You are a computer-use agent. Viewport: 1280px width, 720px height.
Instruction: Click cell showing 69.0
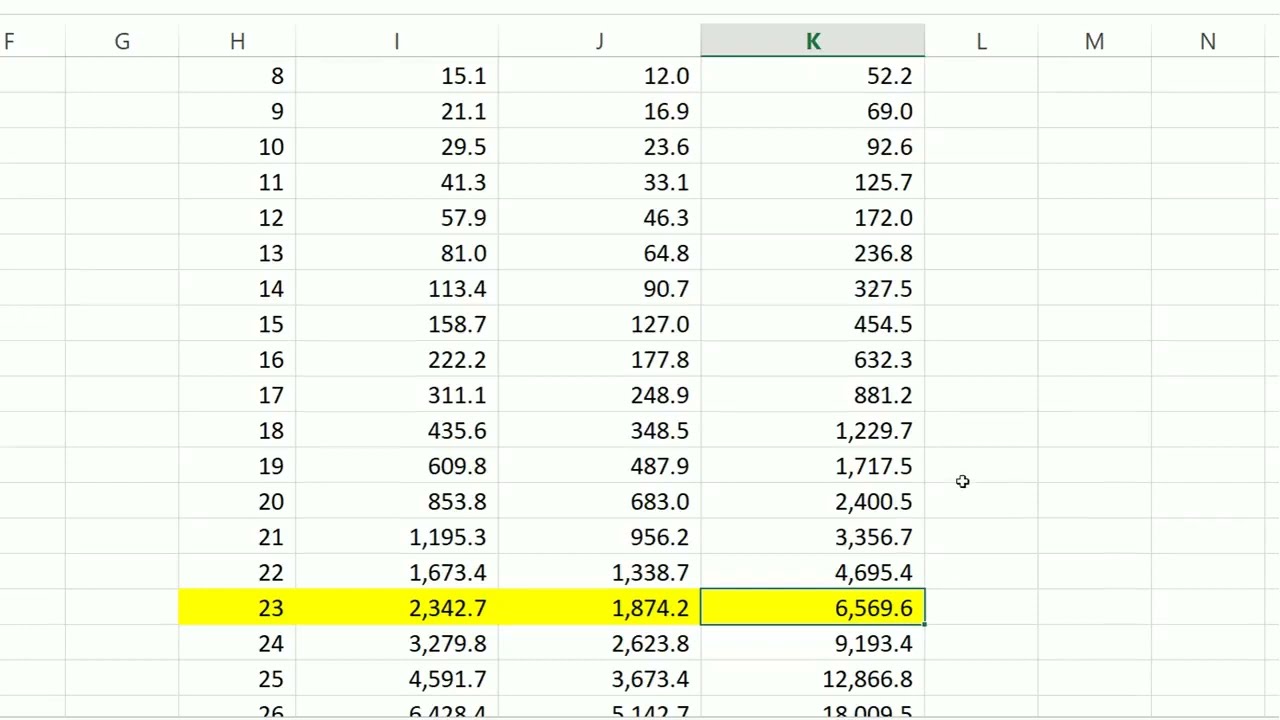coord(813,111)
